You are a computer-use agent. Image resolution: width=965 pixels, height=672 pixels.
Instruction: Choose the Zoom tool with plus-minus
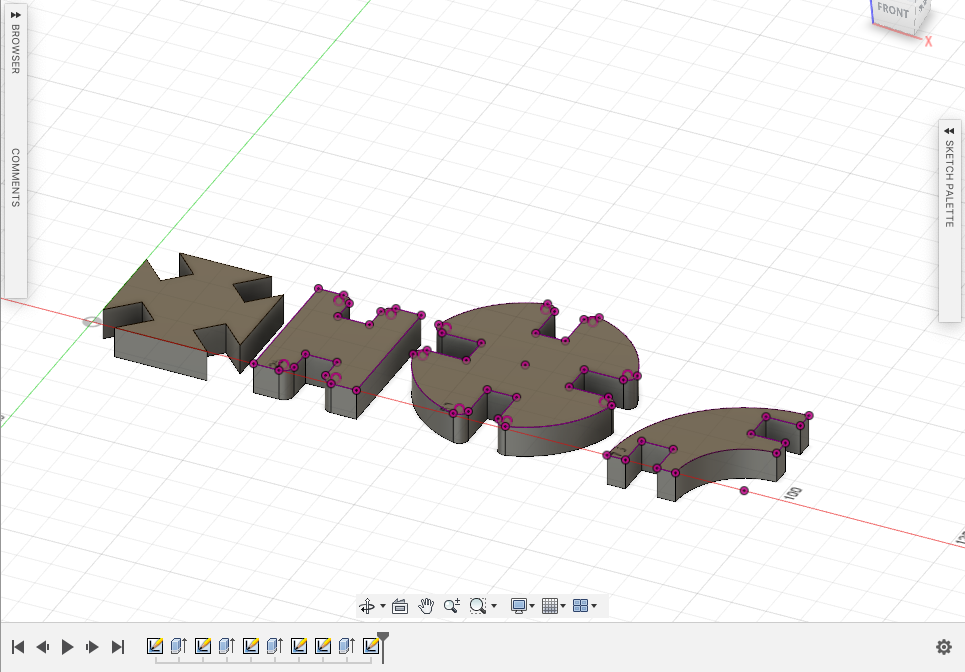coord(452,606)
